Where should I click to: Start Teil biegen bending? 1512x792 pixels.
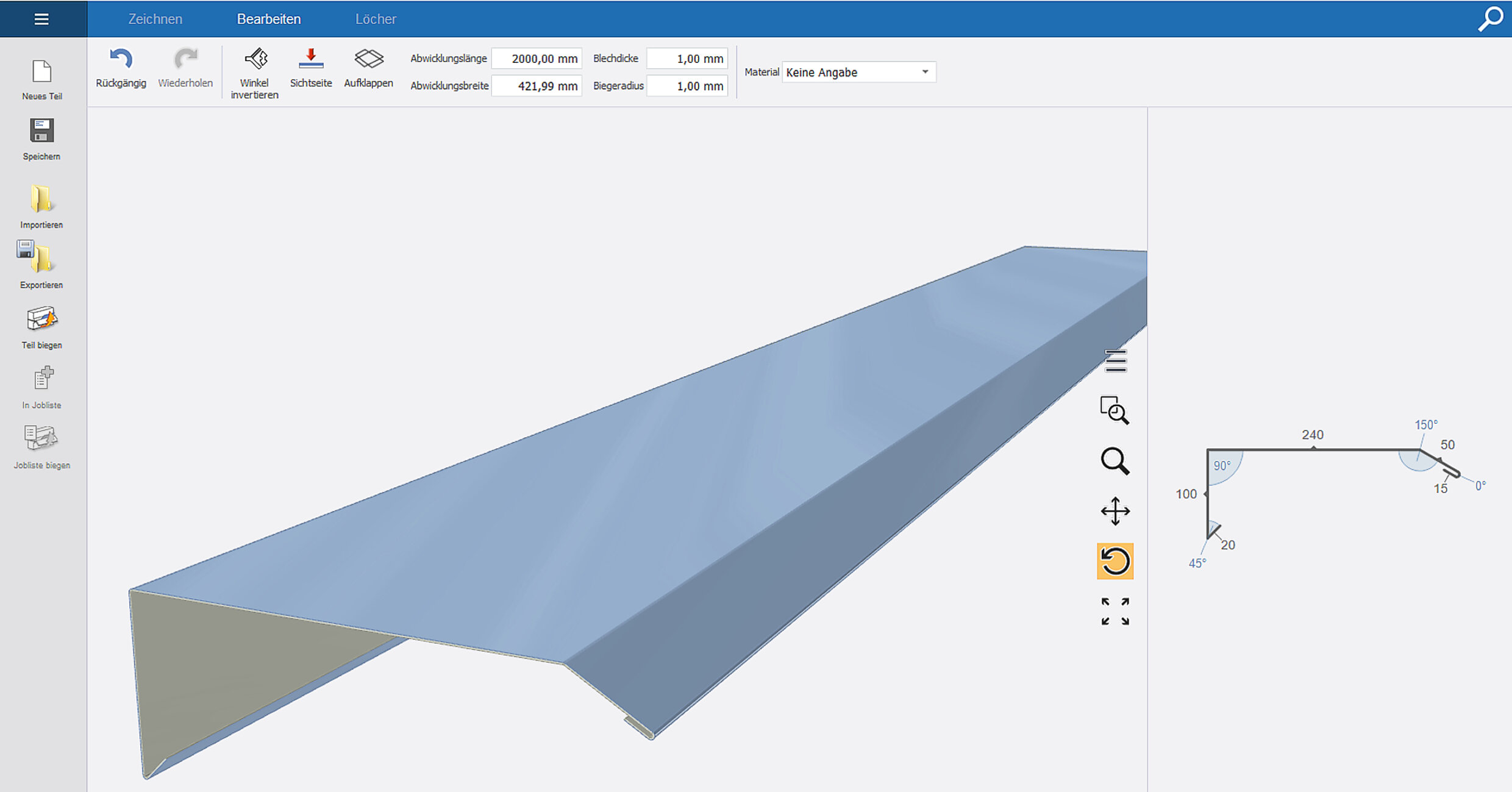[41, 319]
